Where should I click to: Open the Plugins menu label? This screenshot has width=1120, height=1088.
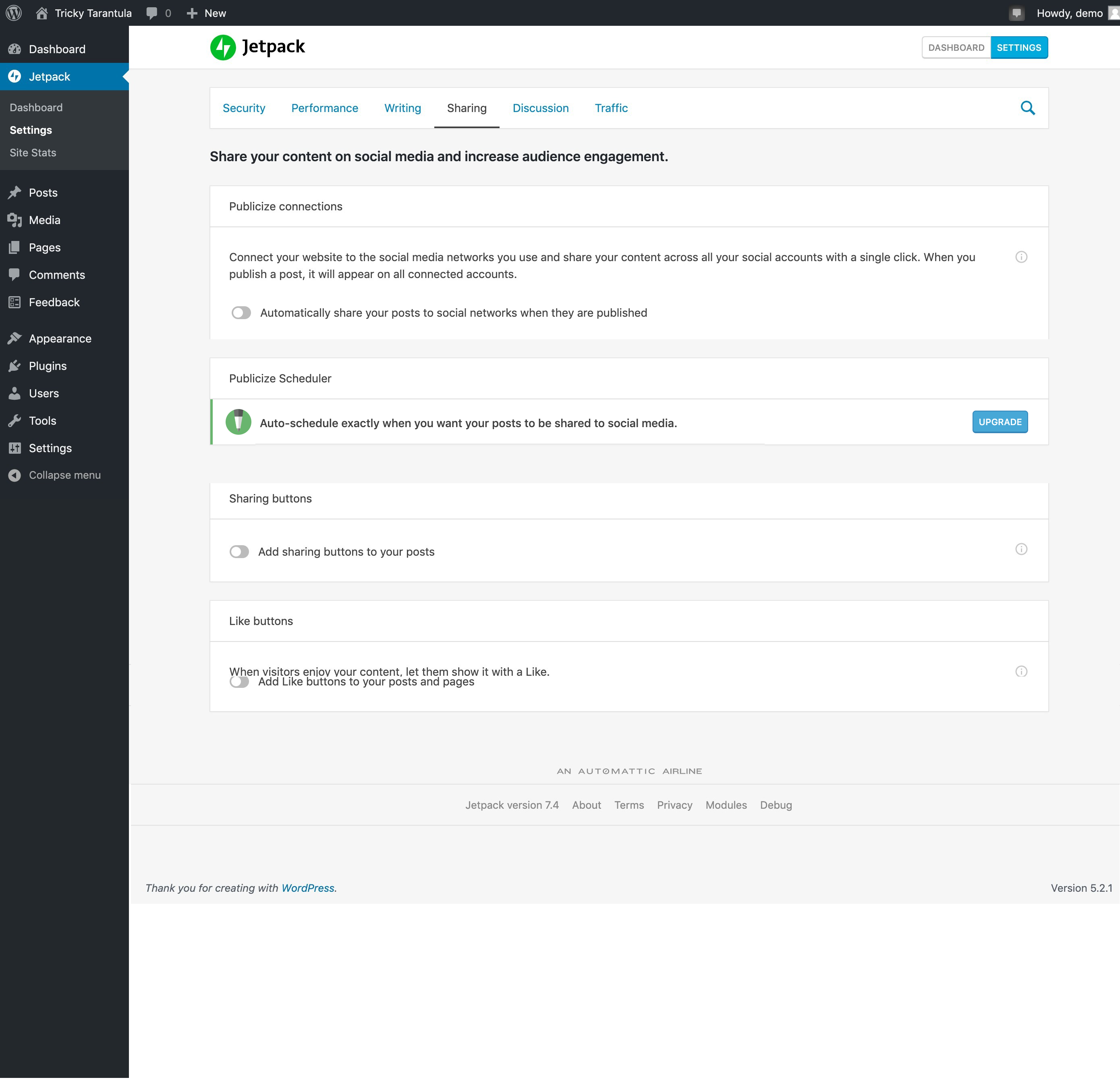click(x=48, y=366)
